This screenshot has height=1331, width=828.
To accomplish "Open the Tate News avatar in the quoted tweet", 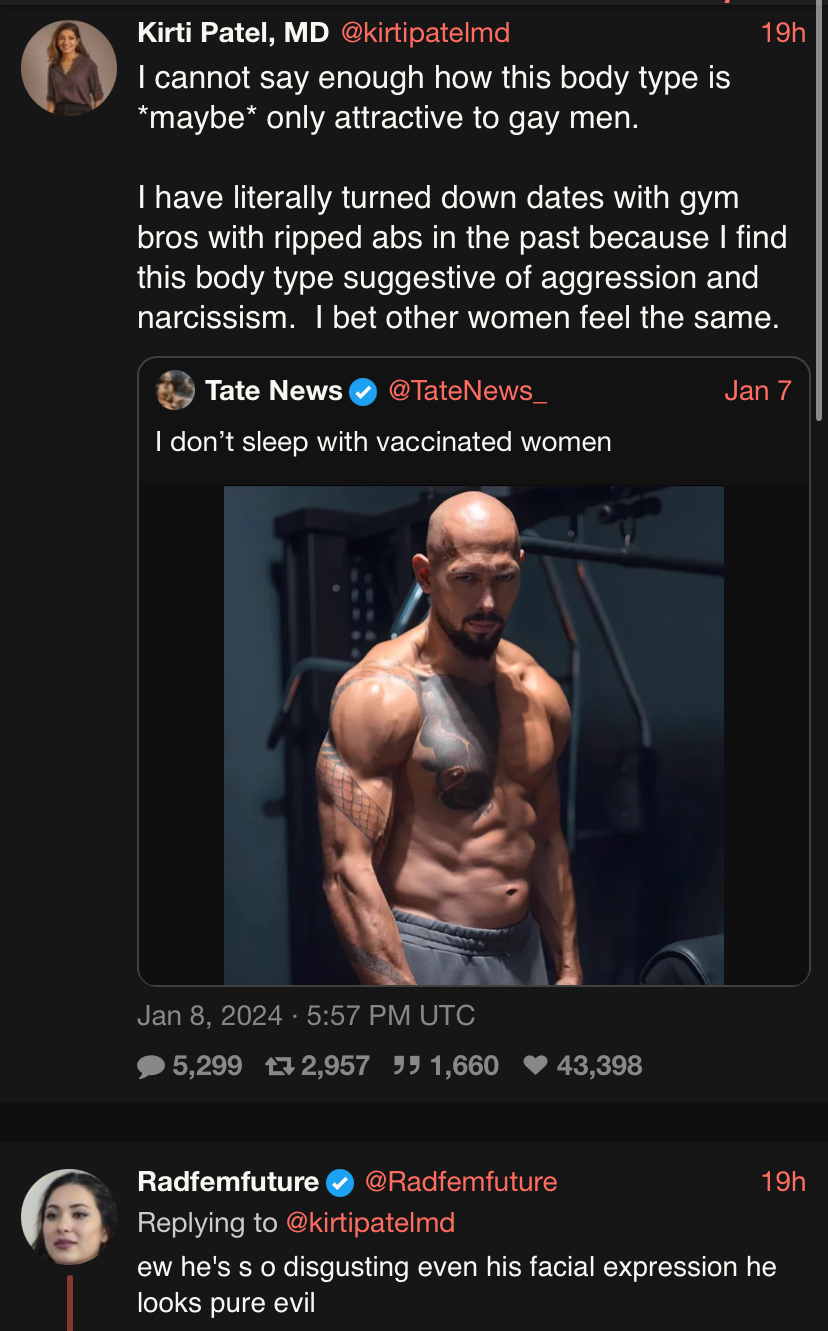I will (x=175, y=390).
